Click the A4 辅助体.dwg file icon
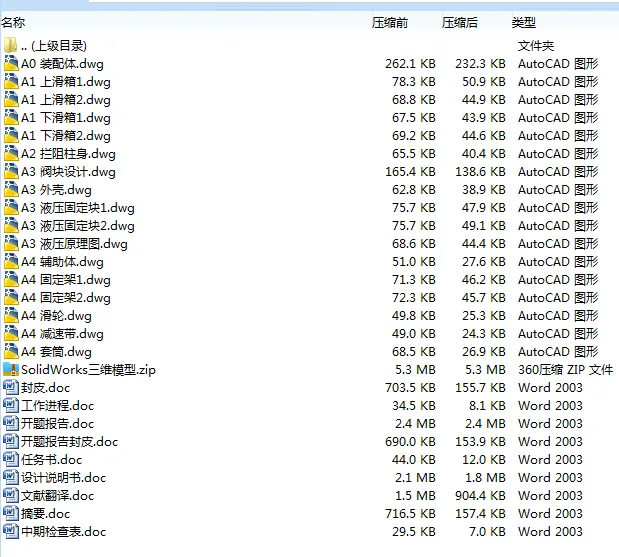The height and width of the screenshot is (557, 619). (x=11, y=262)
